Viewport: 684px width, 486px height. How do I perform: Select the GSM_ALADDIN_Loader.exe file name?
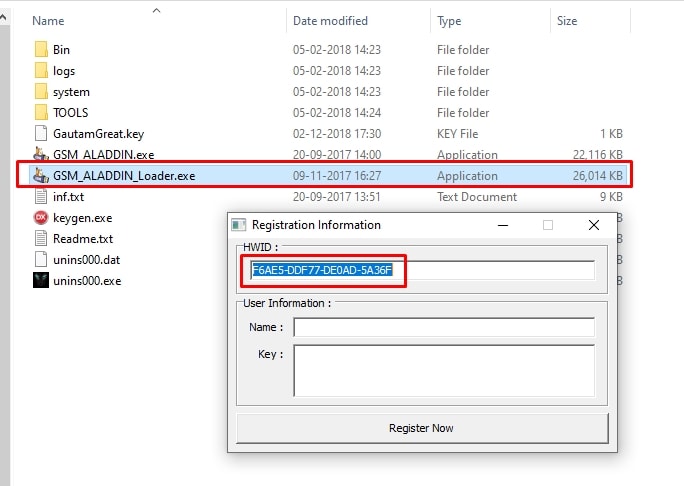coord(124,176)
